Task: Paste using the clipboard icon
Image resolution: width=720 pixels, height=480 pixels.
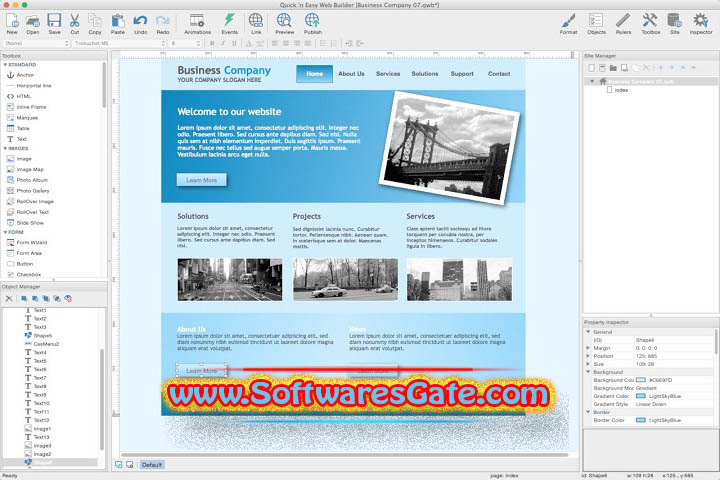Action: pyautogui.click(x=118, y=23)
